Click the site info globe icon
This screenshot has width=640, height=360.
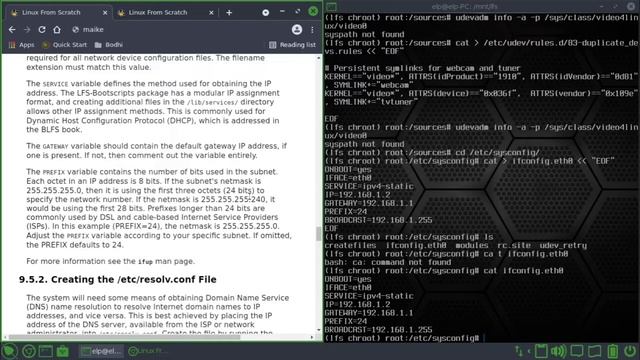point(75,29)
